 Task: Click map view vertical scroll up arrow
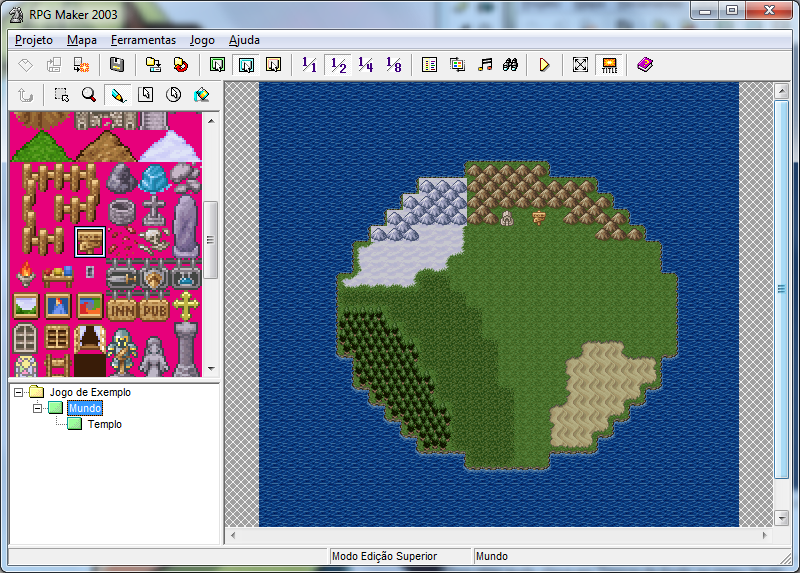coord(782,91)
